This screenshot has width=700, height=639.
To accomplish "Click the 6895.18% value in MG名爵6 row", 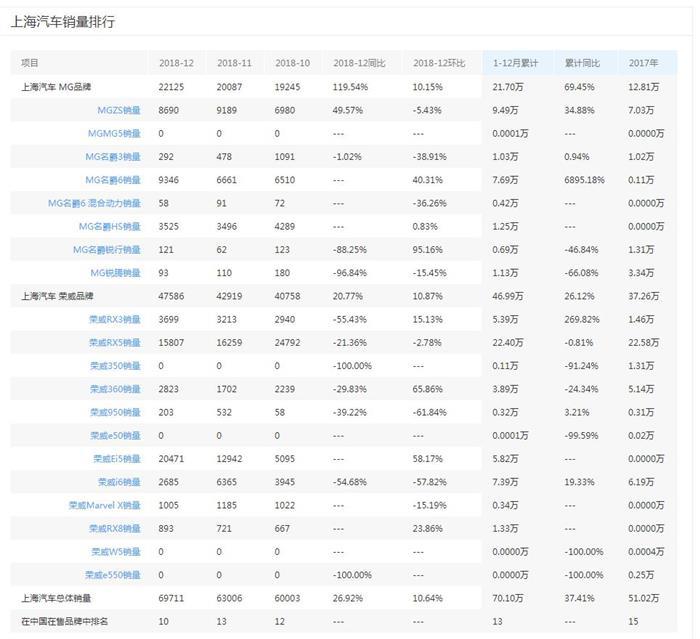I will click(x=584, y=180).
